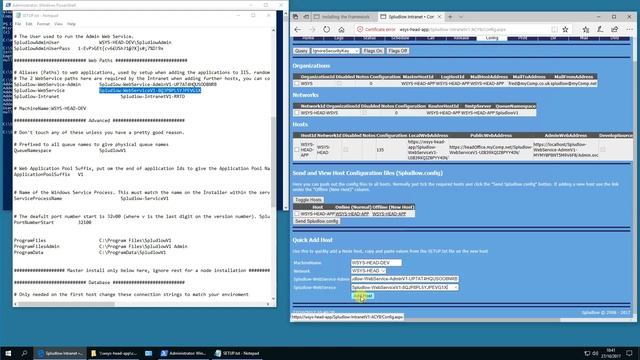Toggle Disabled checkbox in WSYS organization row
640x360 pixels.
tap(339, 83)
